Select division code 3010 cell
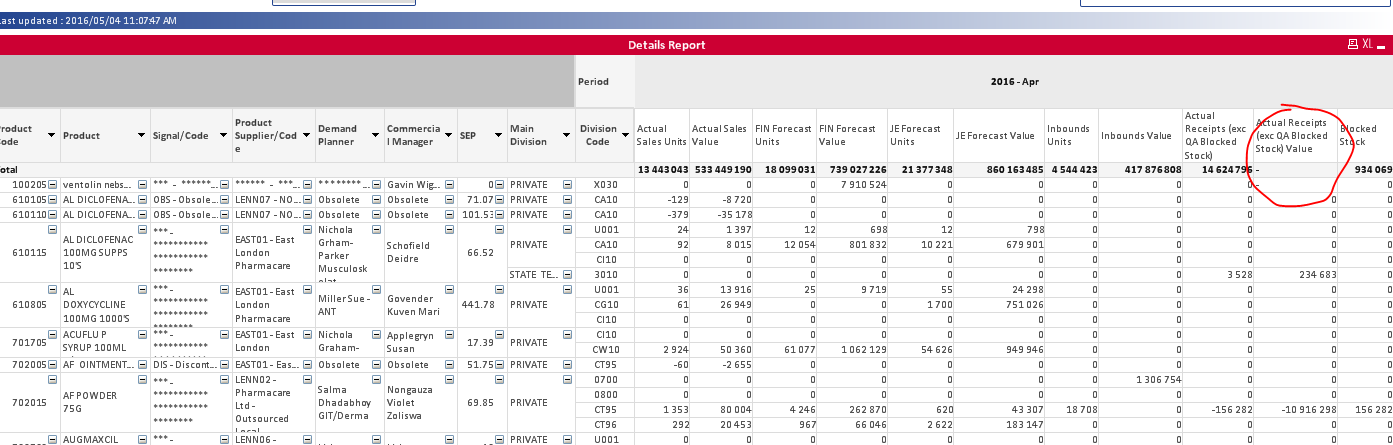Screen dimensions: 1393x445 pyautogui.click(x=605, y=274)
